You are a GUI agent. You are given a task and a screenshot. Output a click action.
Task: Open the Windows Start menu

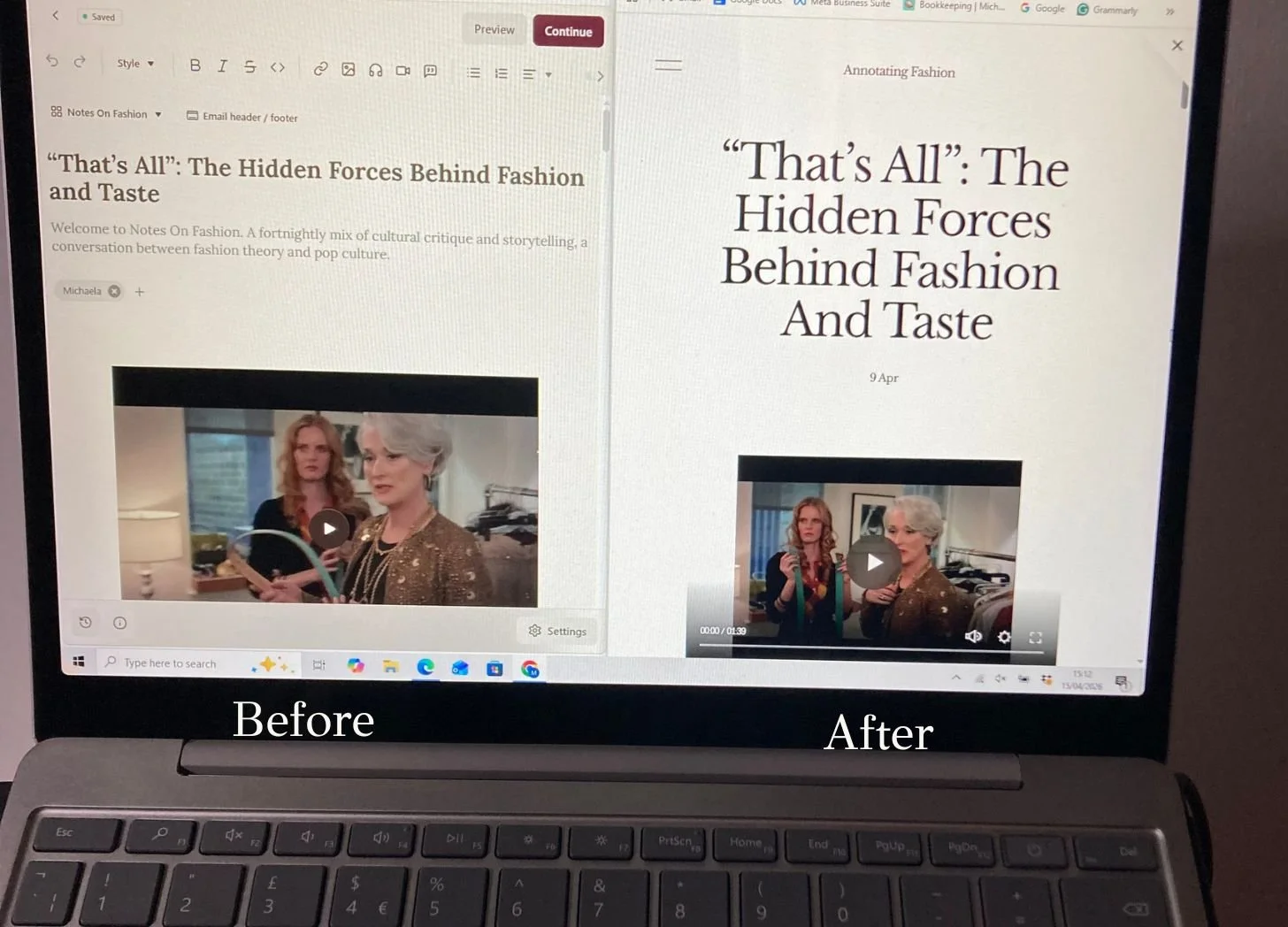pyautogui.click(x=78, y=662)
